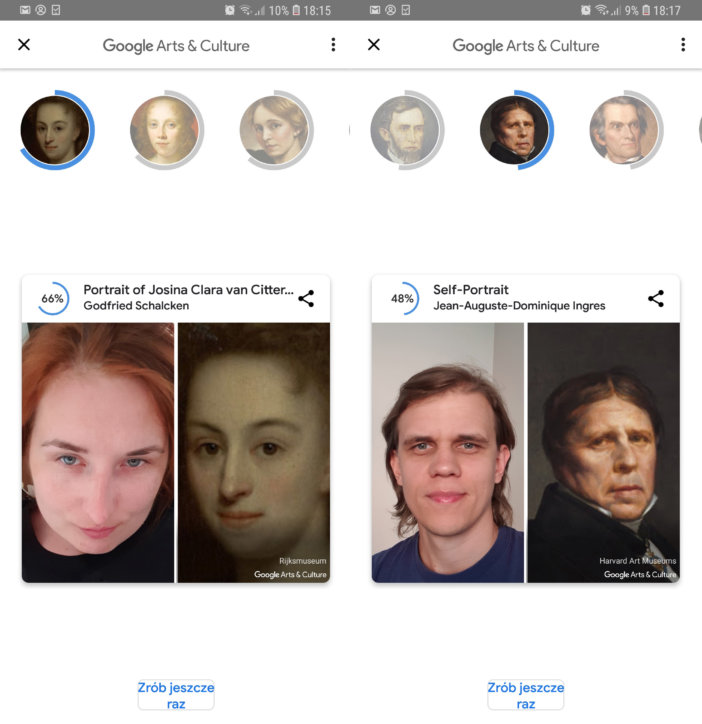Tap checkbox notification icon in left status bar
Viewport: 702px width, 724px height.
tap(56, 10)
